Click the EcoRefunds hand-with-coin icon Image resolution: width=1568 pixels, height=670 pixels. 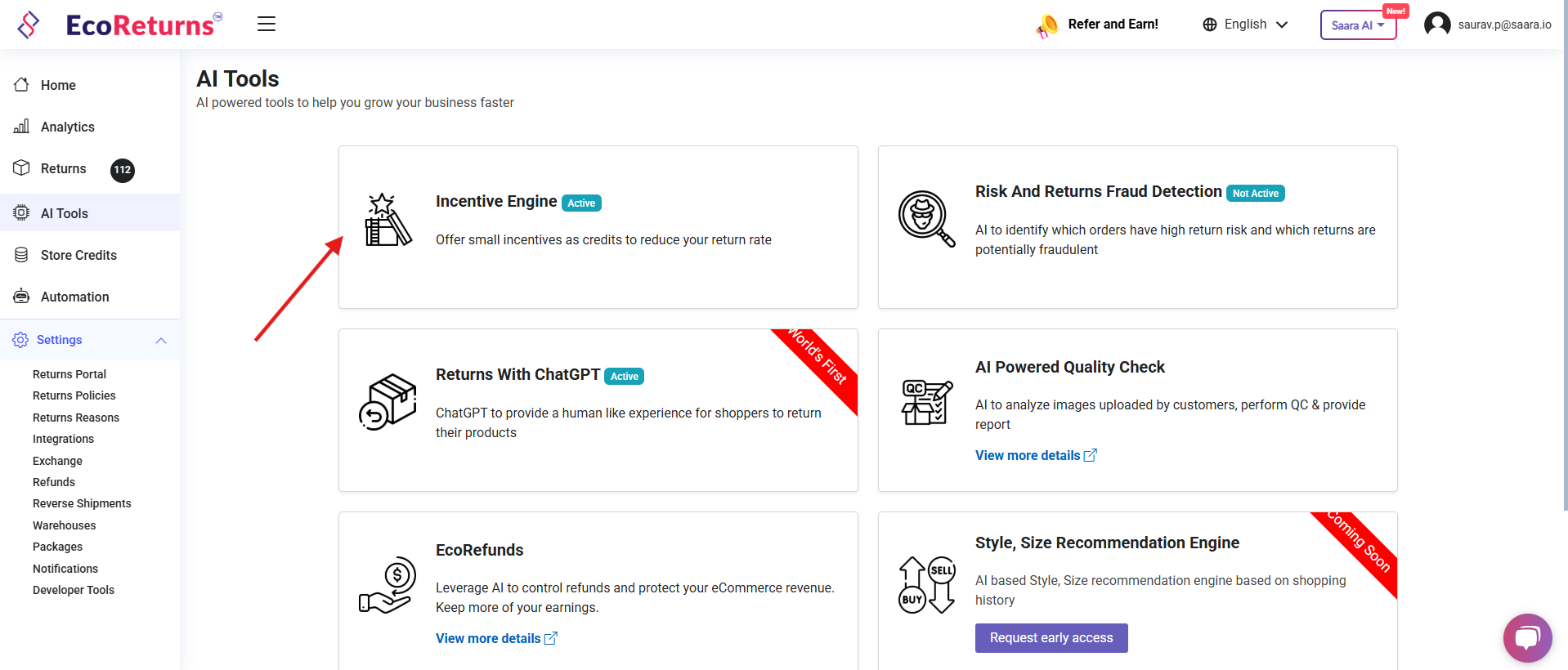click(388, 585)
